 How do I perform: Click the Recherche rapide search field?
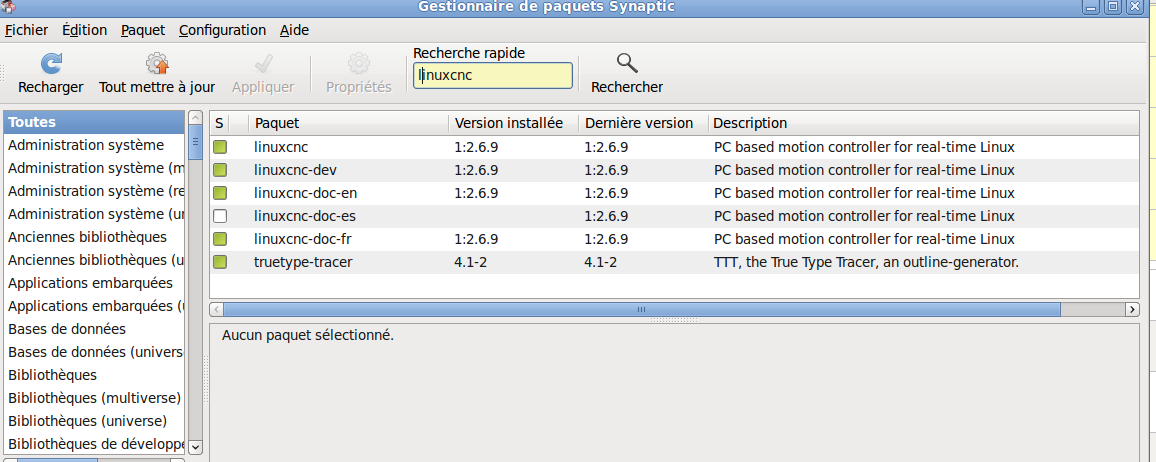coord(492,75)
